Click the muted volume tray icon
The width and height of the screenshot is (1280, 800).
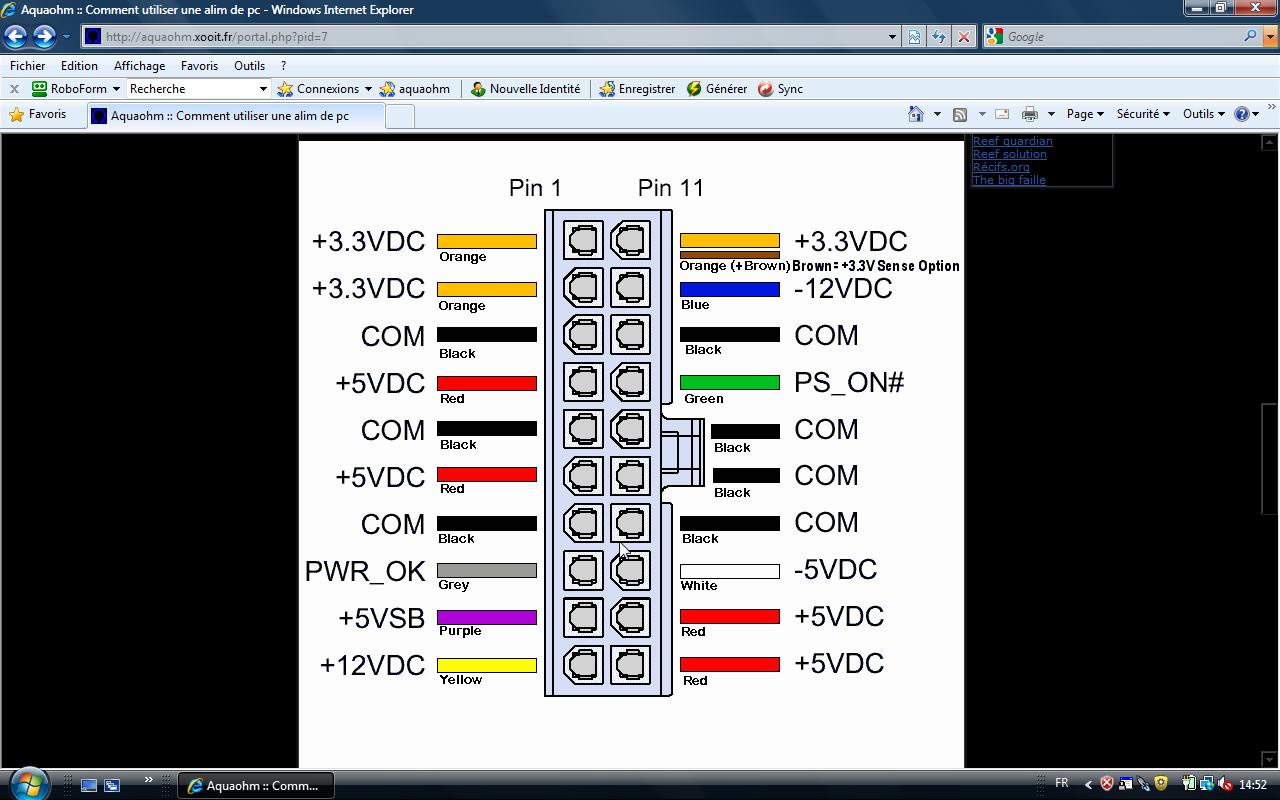(x=1225, y=785)
